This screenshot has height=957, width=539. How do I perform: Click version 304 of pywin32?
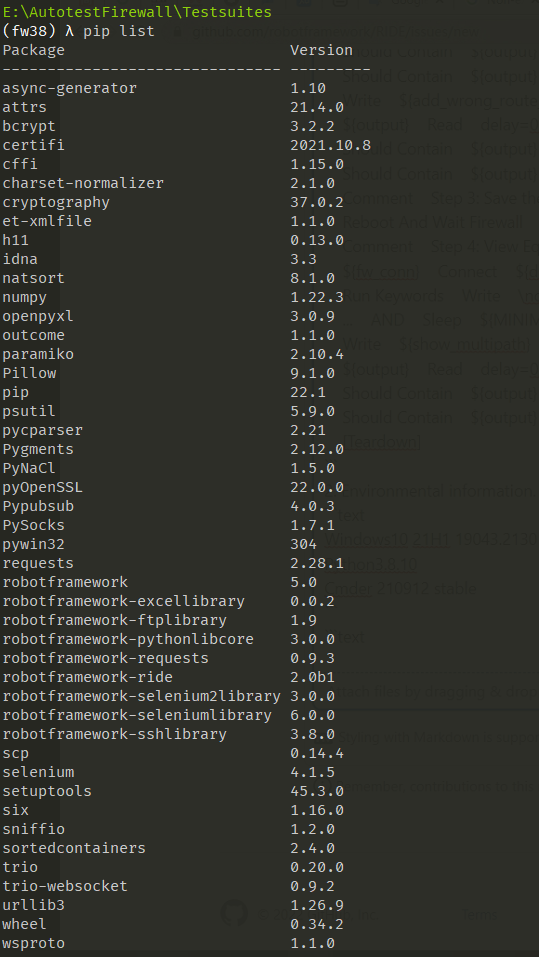(x=304, y=544)
